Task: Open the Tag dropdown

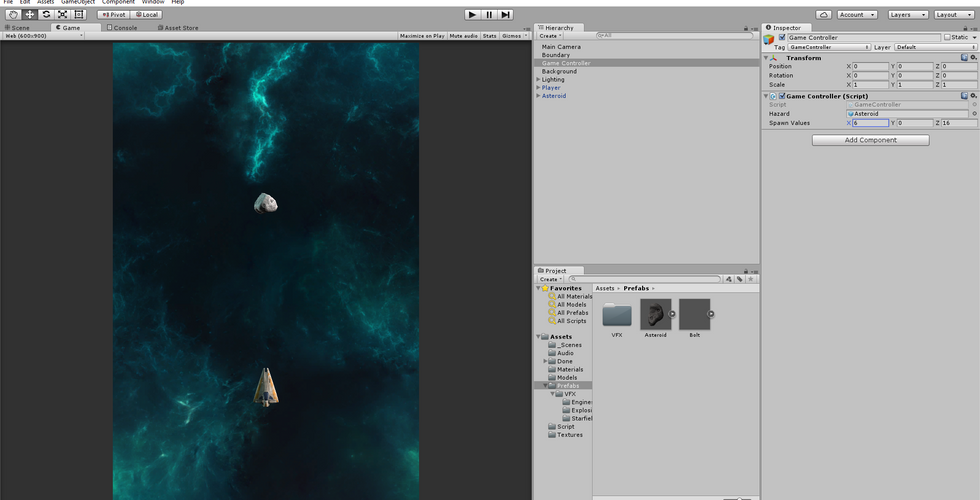Action: tap(829, 47)
